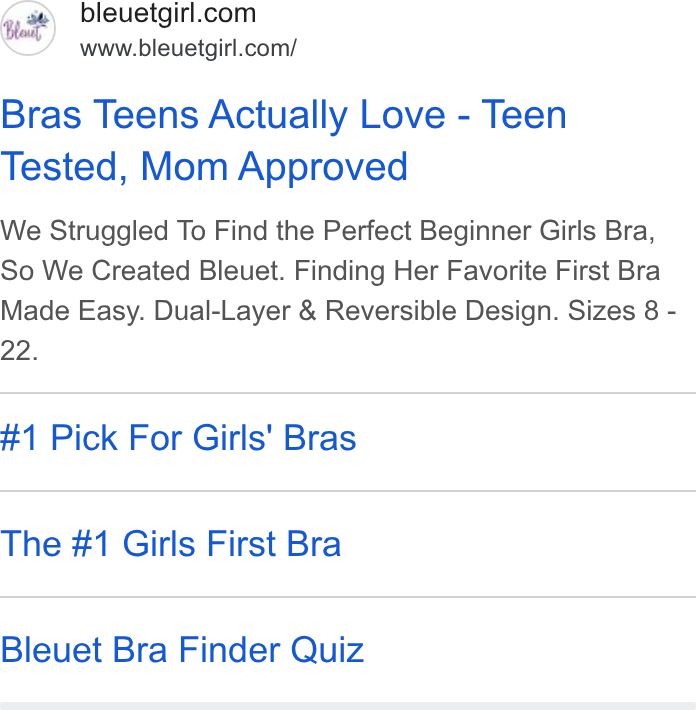
Task: Click the trailing "22." size text
Action: (x=19, y=351)
